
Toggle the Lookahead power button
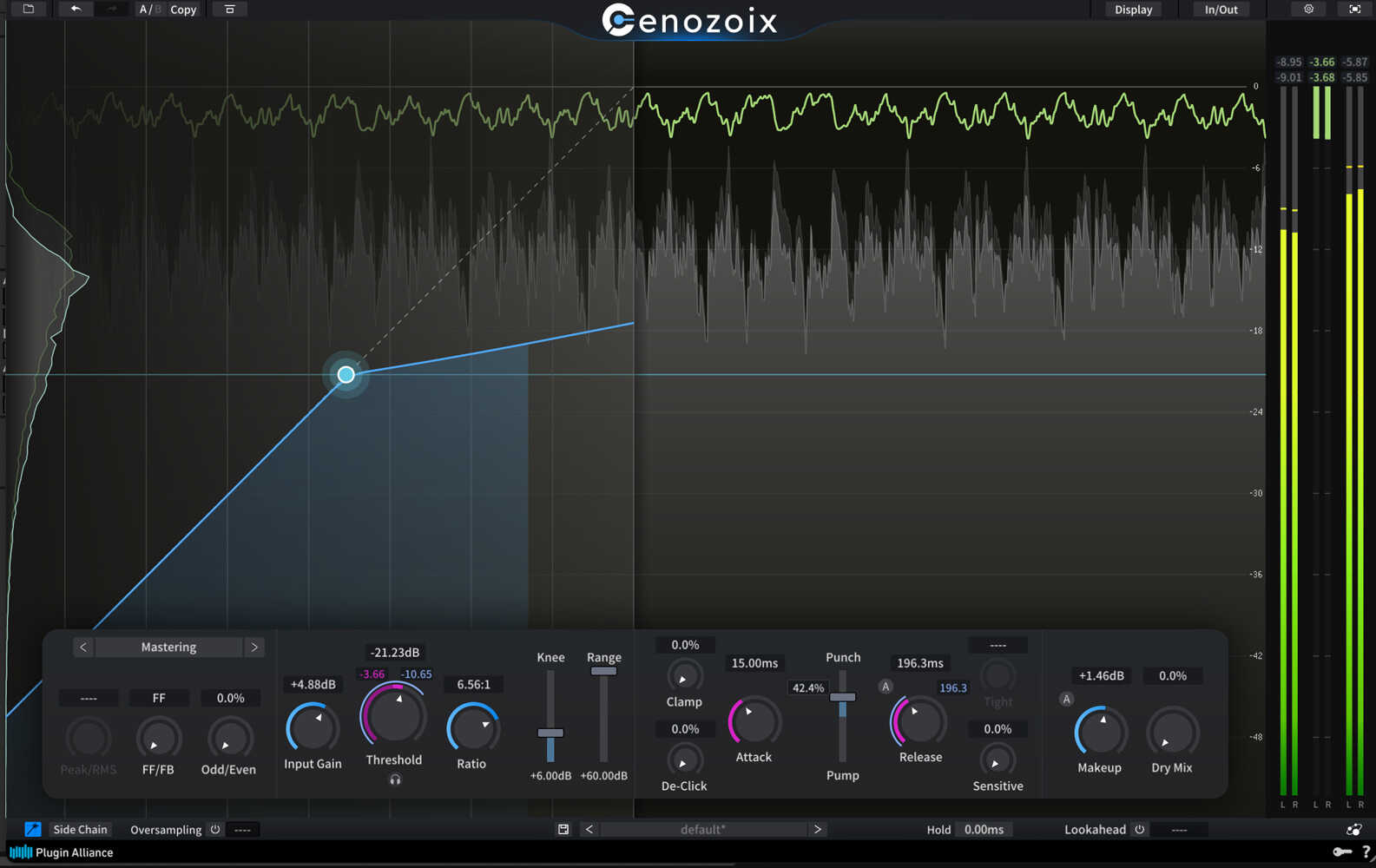click(1139, 830)
